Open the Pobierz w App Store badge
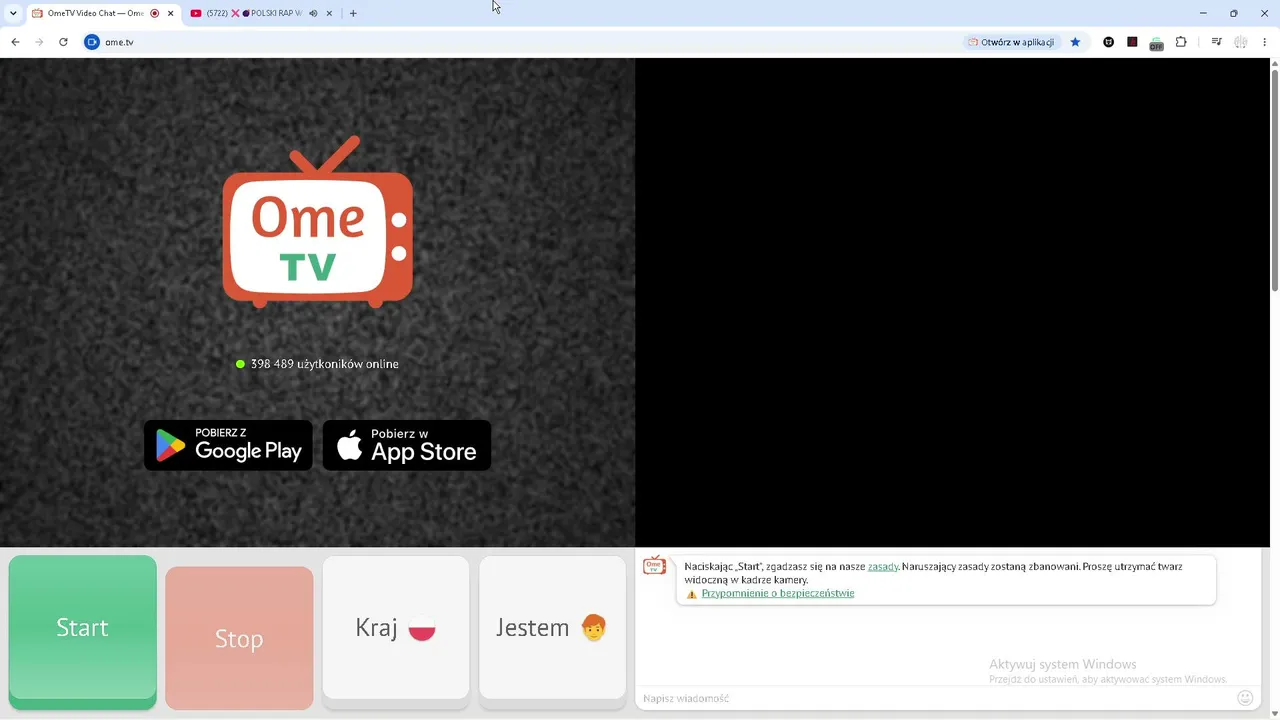This screenshot has width=1280, height=720. click(407, 445)
